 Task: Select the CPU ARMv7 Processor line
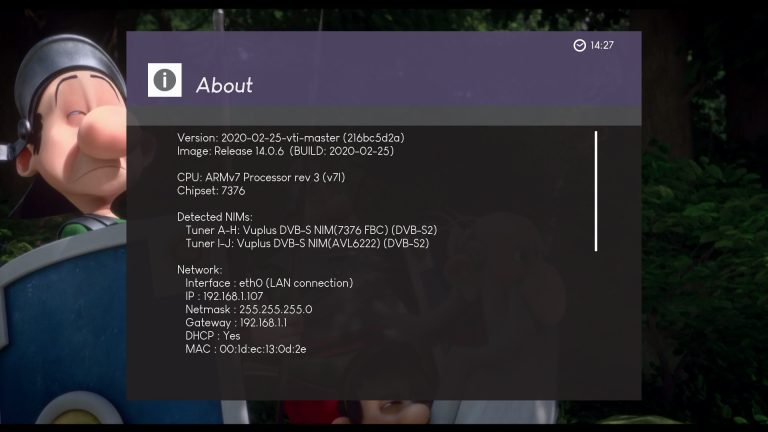pyautogui.click(x=261, y=177)
